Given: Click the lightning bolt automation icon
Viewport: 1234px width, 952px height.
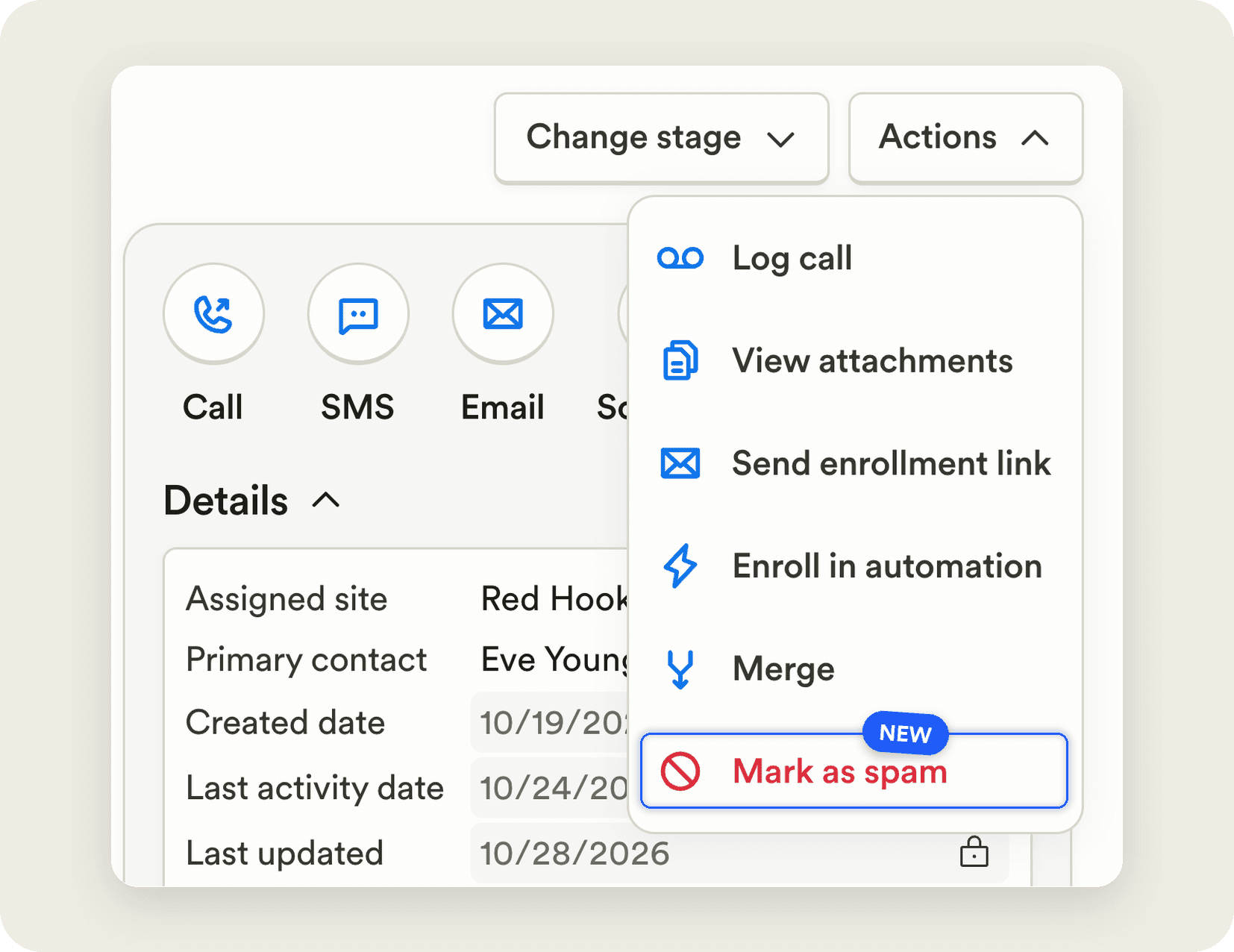Looking at the screenshot, I should 680,566.
